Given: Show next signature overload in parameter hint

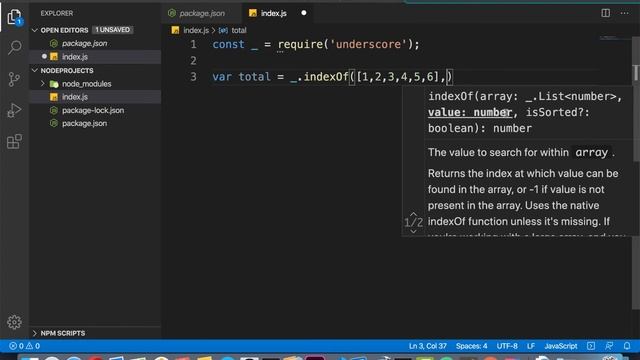Looking at the screenshot, I should pos(413,231).
